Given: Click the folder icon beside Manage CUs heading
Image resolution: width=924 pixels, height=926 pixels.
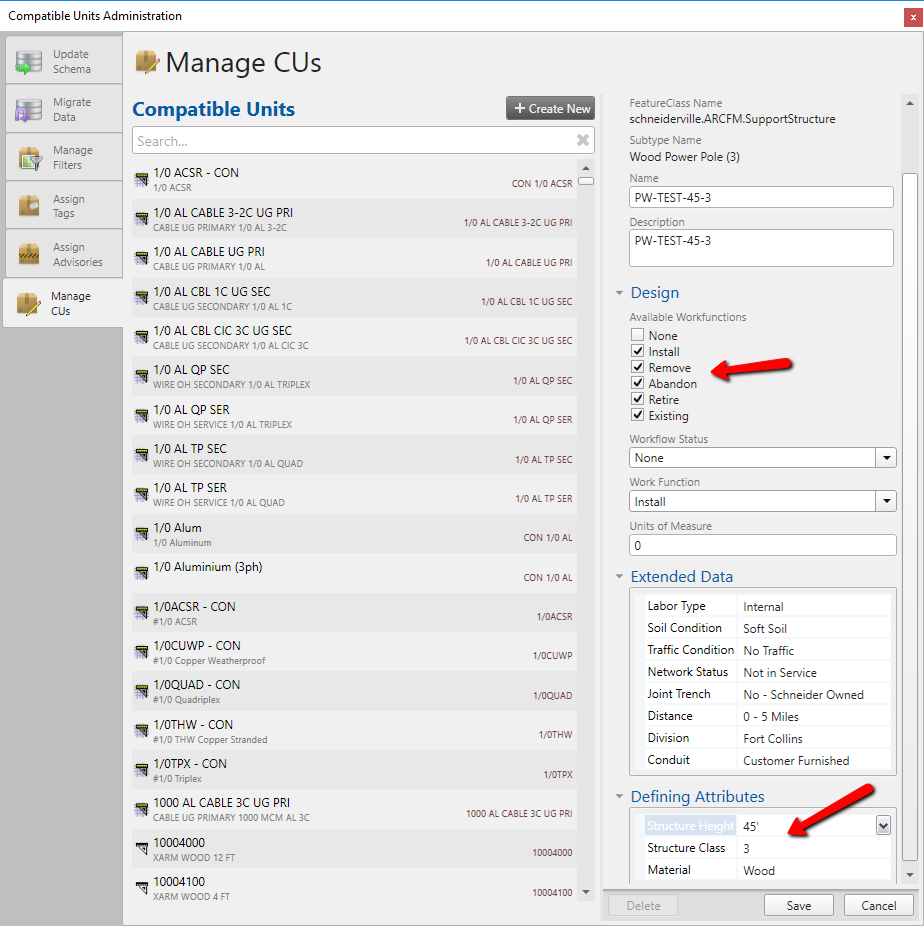Looking at the screenshot, I should (x=148, y=62).
